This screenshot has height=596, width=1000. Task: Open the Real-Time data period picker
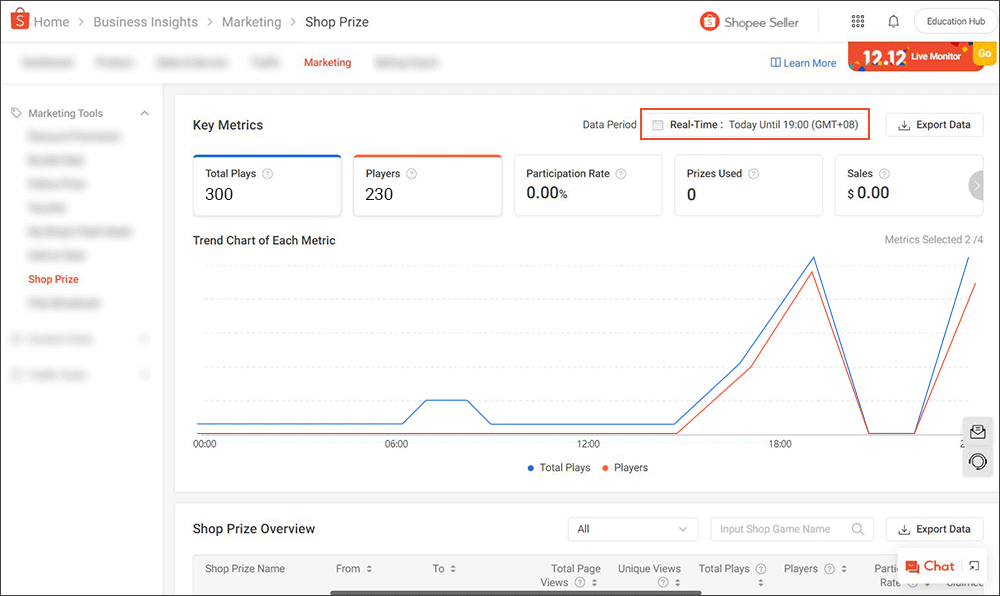[755, 125]
